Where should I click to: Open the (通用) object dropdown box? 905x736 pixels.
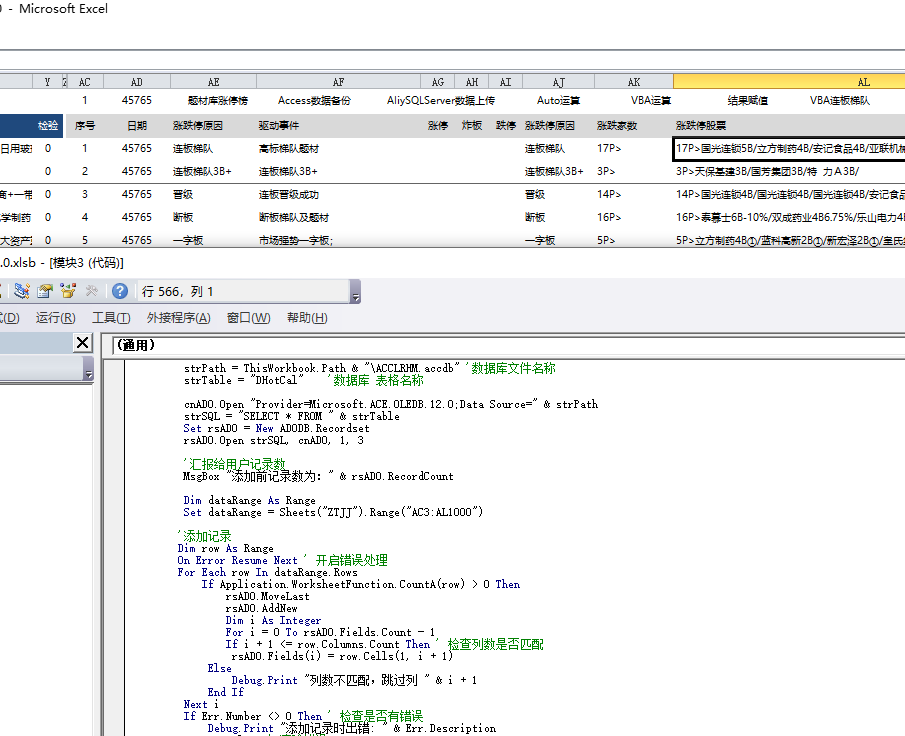tap(508, 345)
